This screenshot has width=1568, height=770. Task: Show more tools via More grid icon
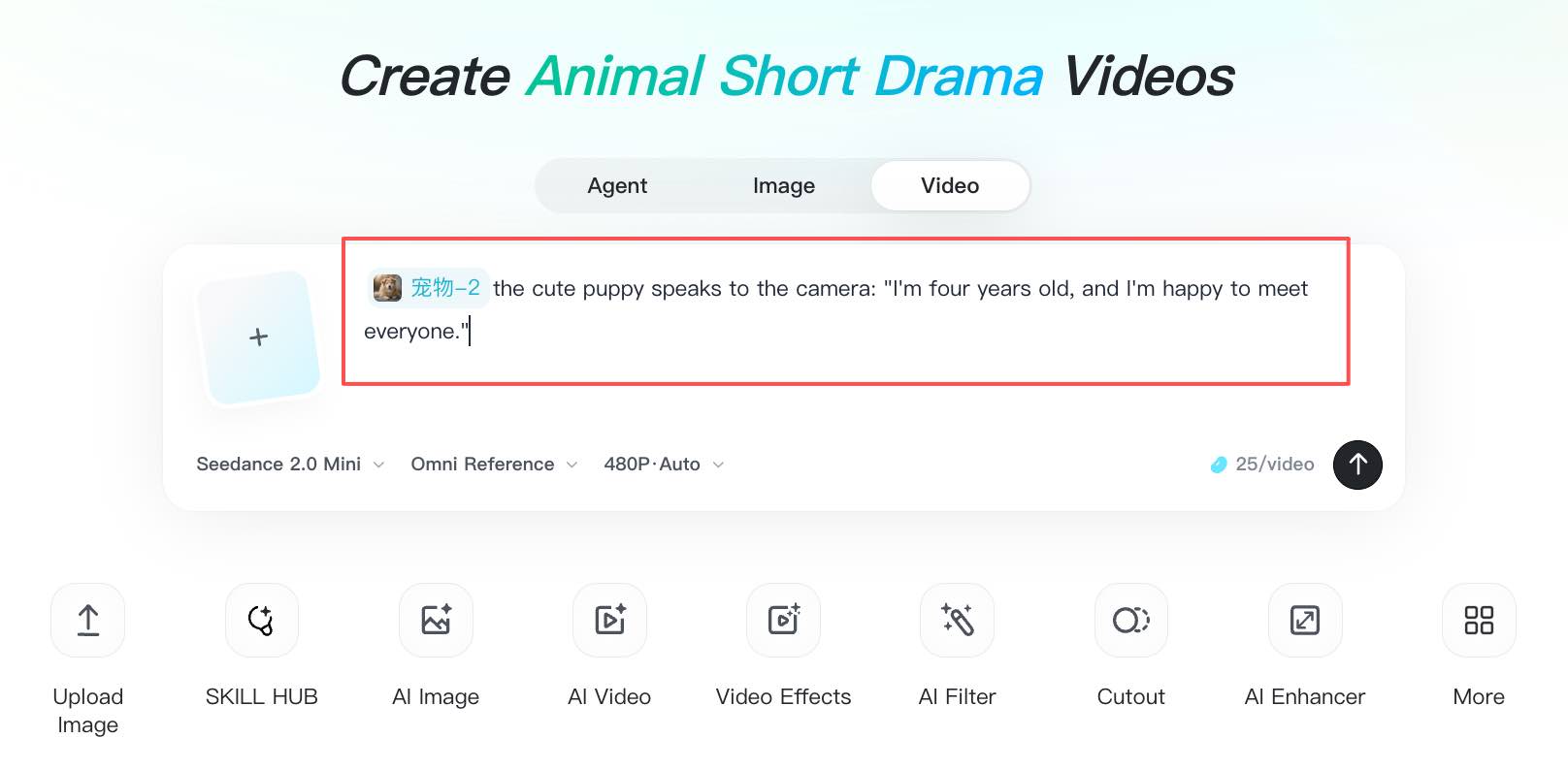[1479, 620]
